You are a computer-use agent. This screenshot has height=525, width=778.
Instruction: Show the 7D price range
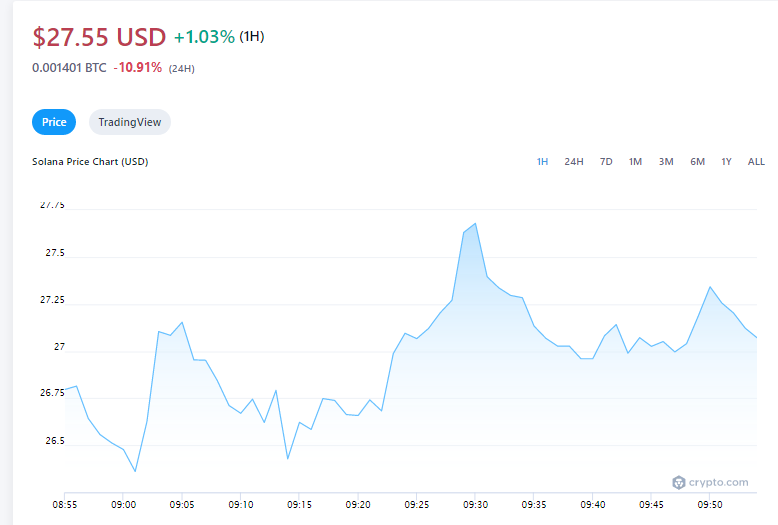tap(606, 162)
